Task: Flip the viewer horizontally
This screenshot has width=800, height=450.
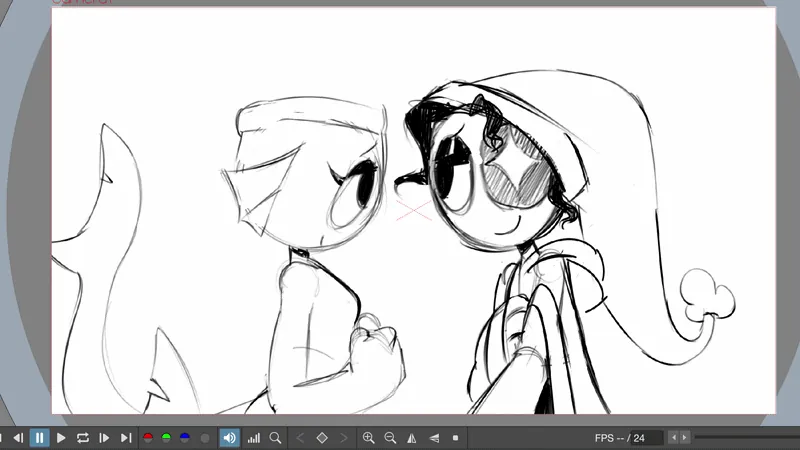Action: [412, 438]
